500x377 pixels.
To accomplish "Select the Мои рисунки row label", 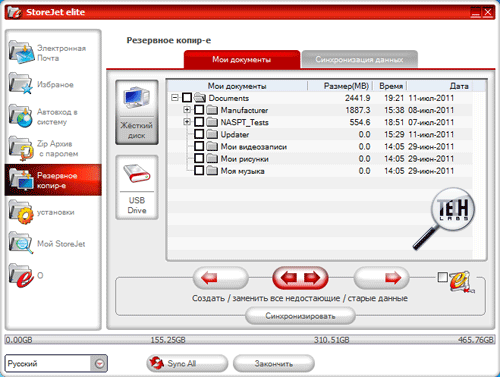I will (x=244, y=159).
